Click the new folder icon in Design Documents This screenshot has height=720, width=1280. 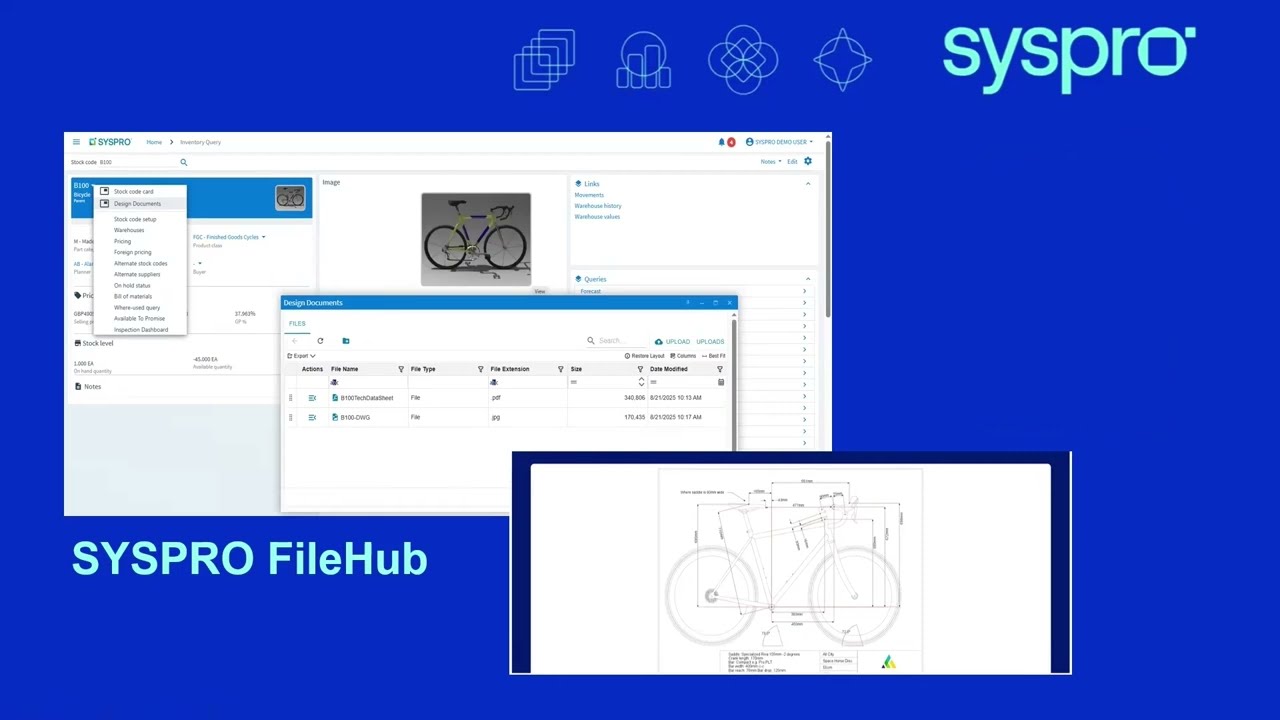tap(346, 341)
